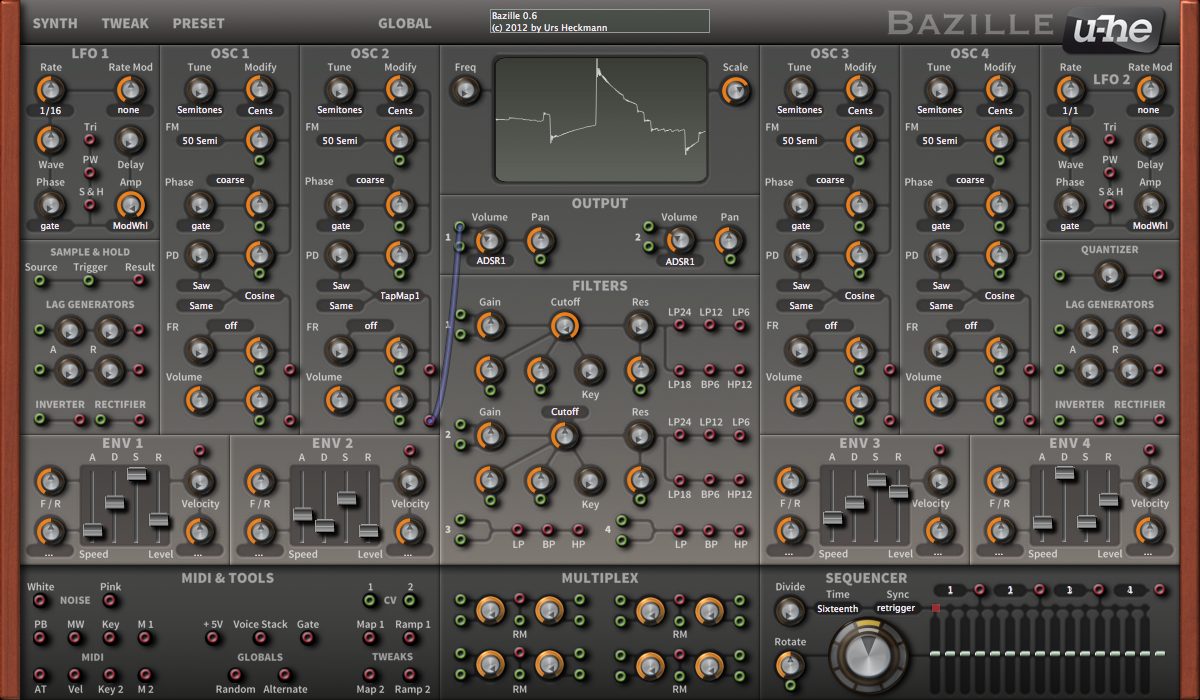This screenshot has height=700, width=1200.
Task: Click the LFO 1 Rate knob
Action: pyautogui.click(x=51, y=89)
